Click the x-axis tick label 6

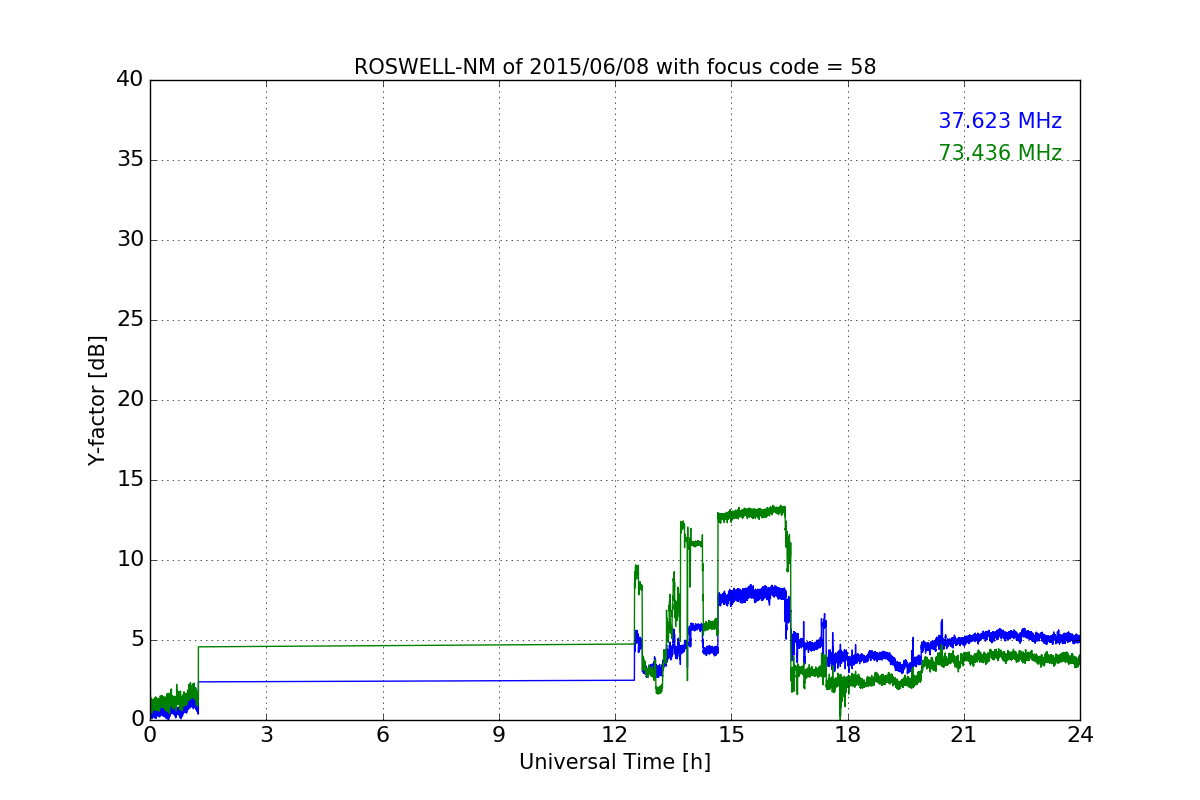(x=383, y=735)
